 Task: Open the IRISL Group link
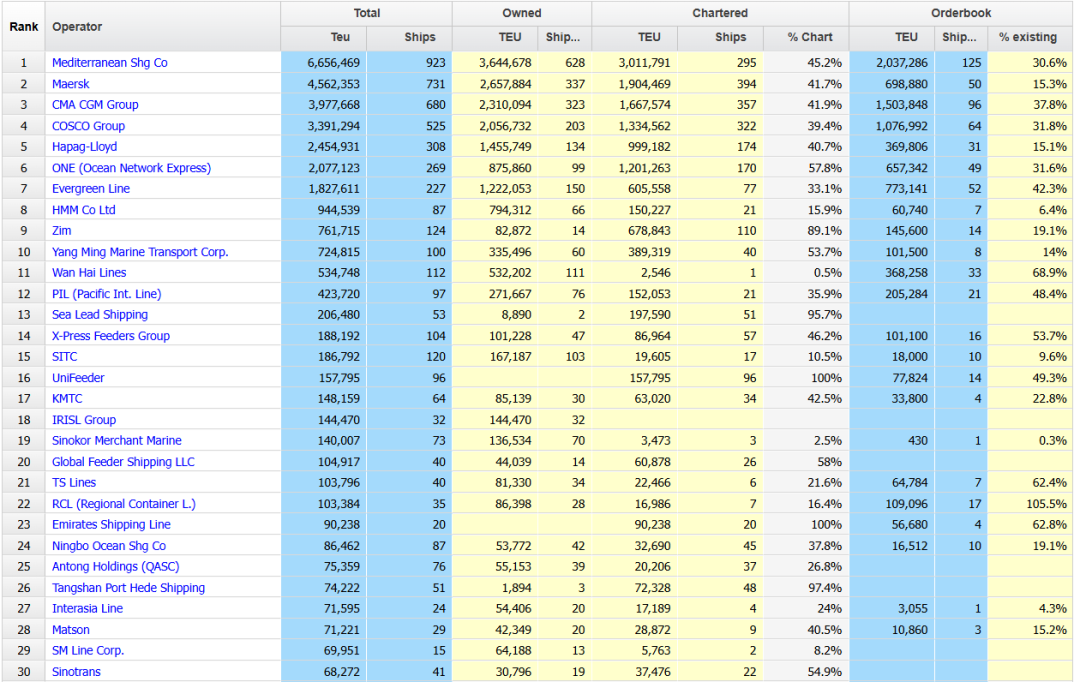pos(83,420)
